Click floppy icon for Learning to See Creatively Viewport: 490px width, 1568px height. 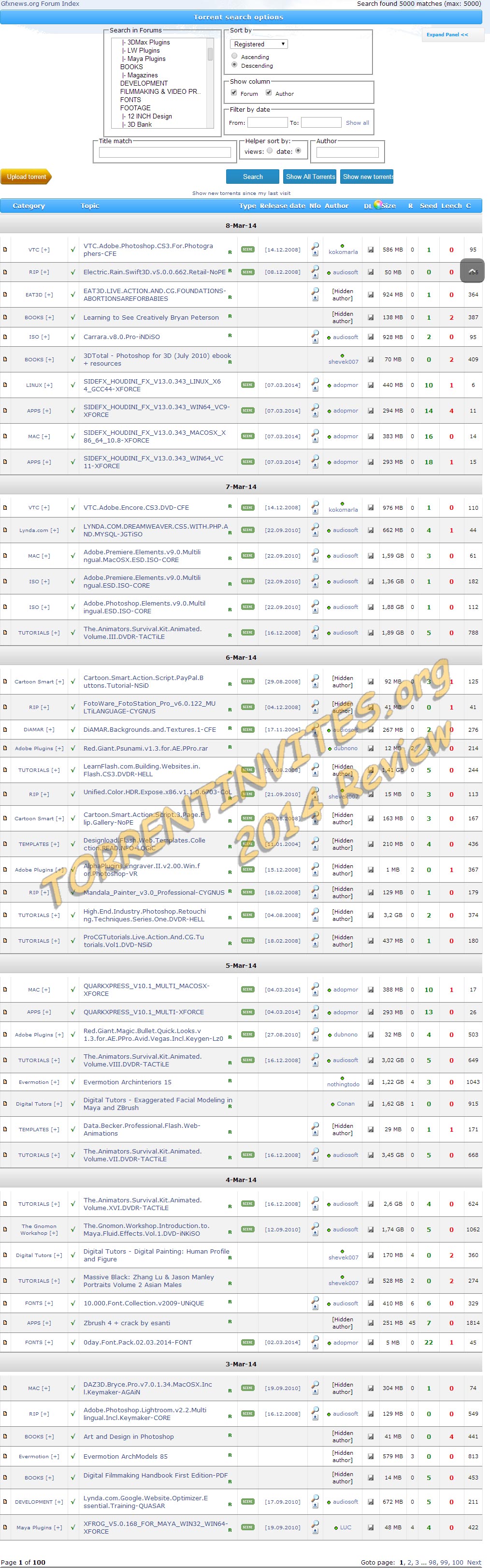[371, 317]
